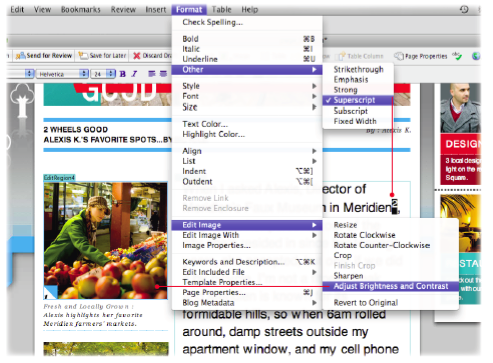
Task: Choose Check Spelling in Format menu
Action: click(247, 22)
